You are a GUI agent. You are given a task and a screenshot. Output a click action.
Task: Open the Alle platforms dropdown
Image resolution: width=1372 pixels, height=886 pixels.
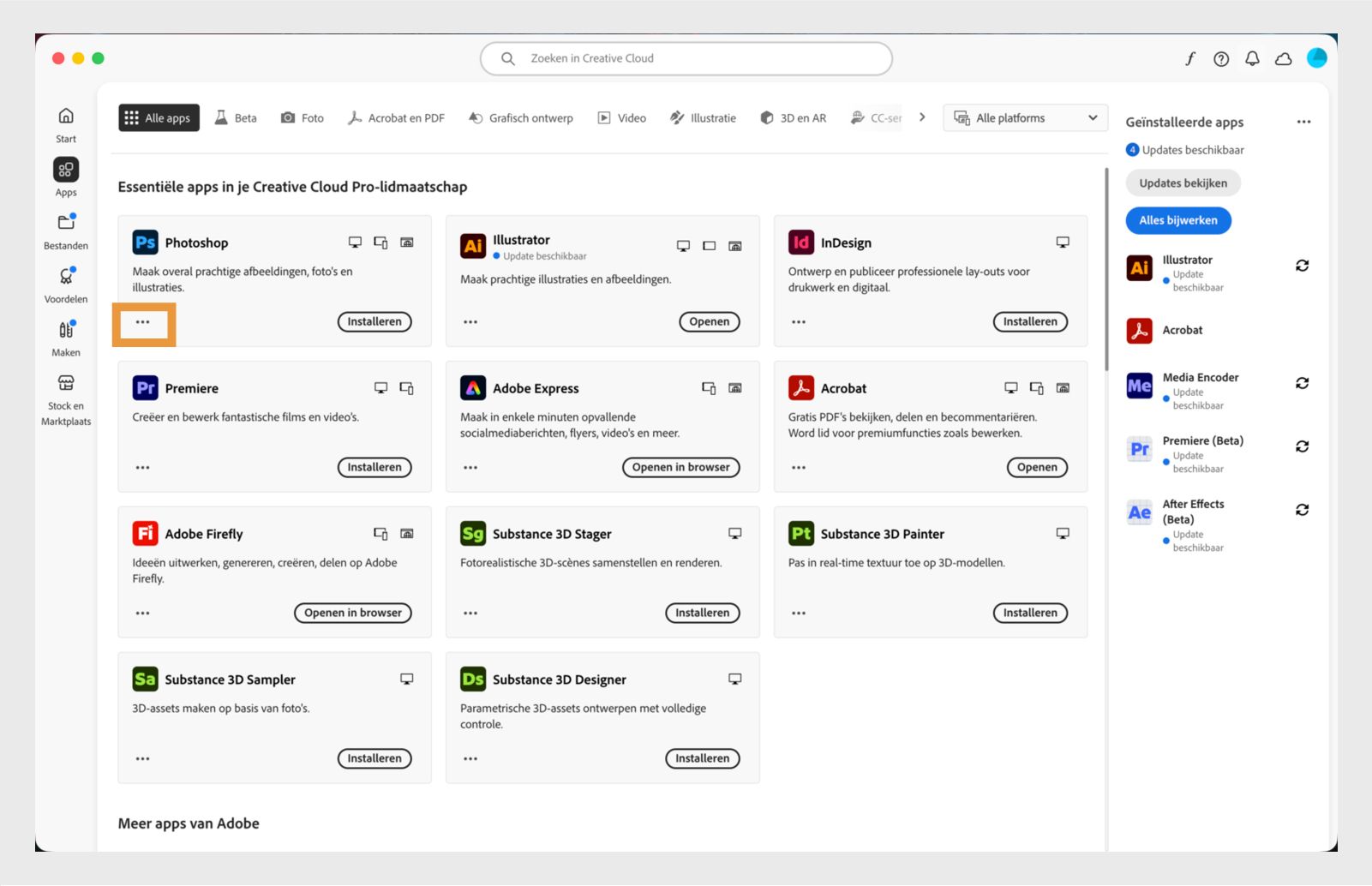(x=1025, y=118)
